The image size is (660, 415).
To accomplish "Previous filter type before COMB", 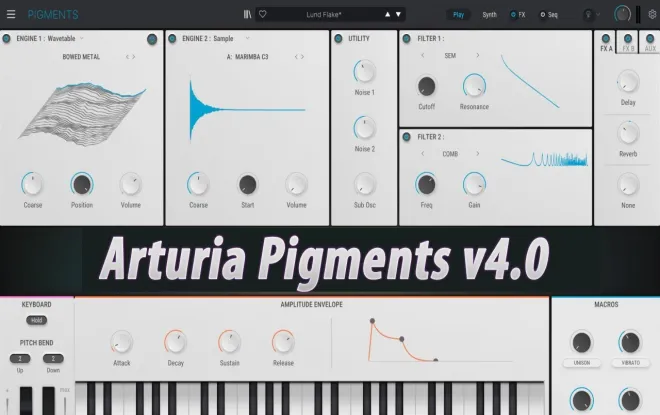I will coord(423,154).
